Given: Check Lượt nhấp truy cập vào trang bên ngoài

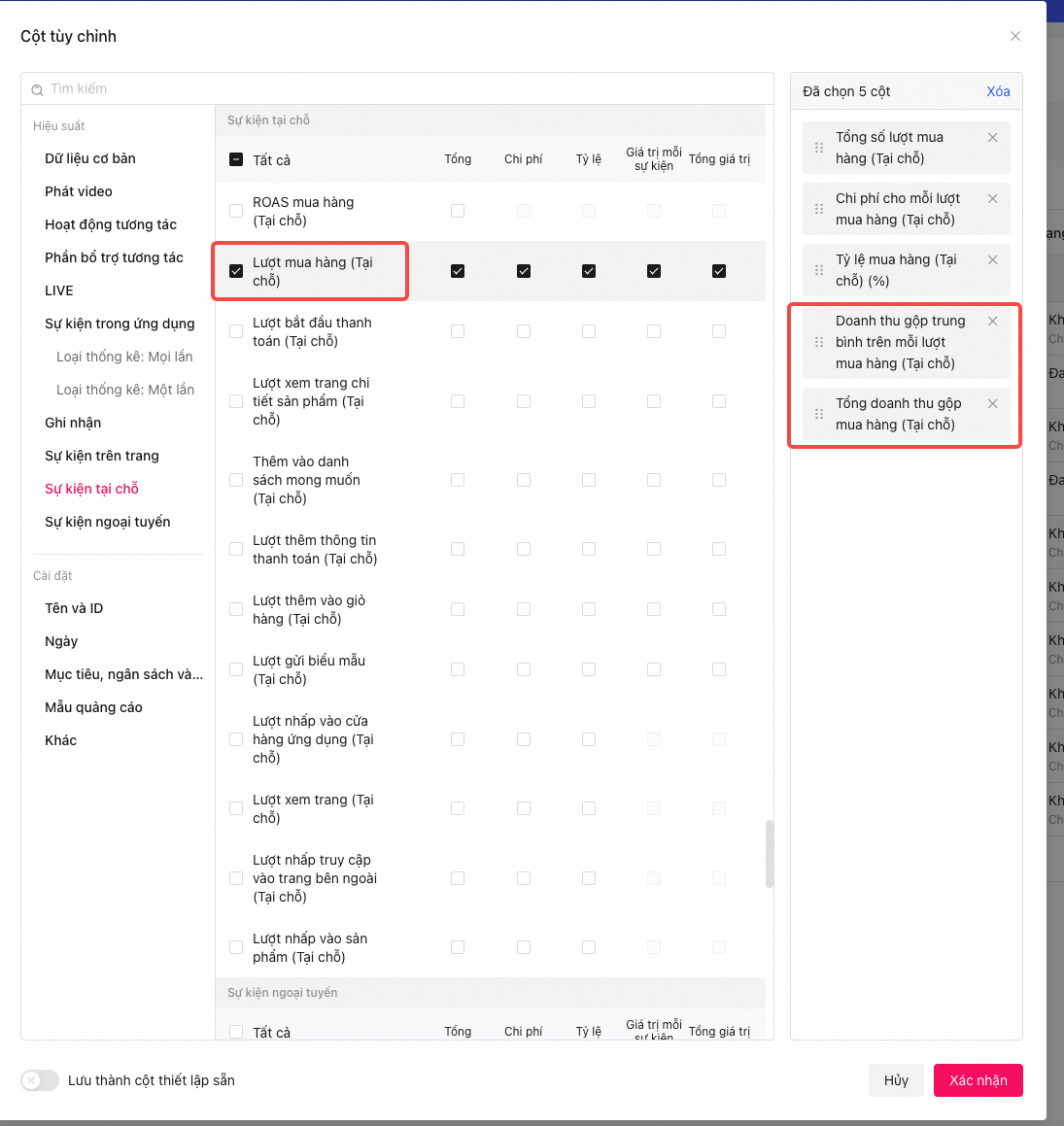Looking at the screenshot, I should pyautogui.click(x=236, y=878).
